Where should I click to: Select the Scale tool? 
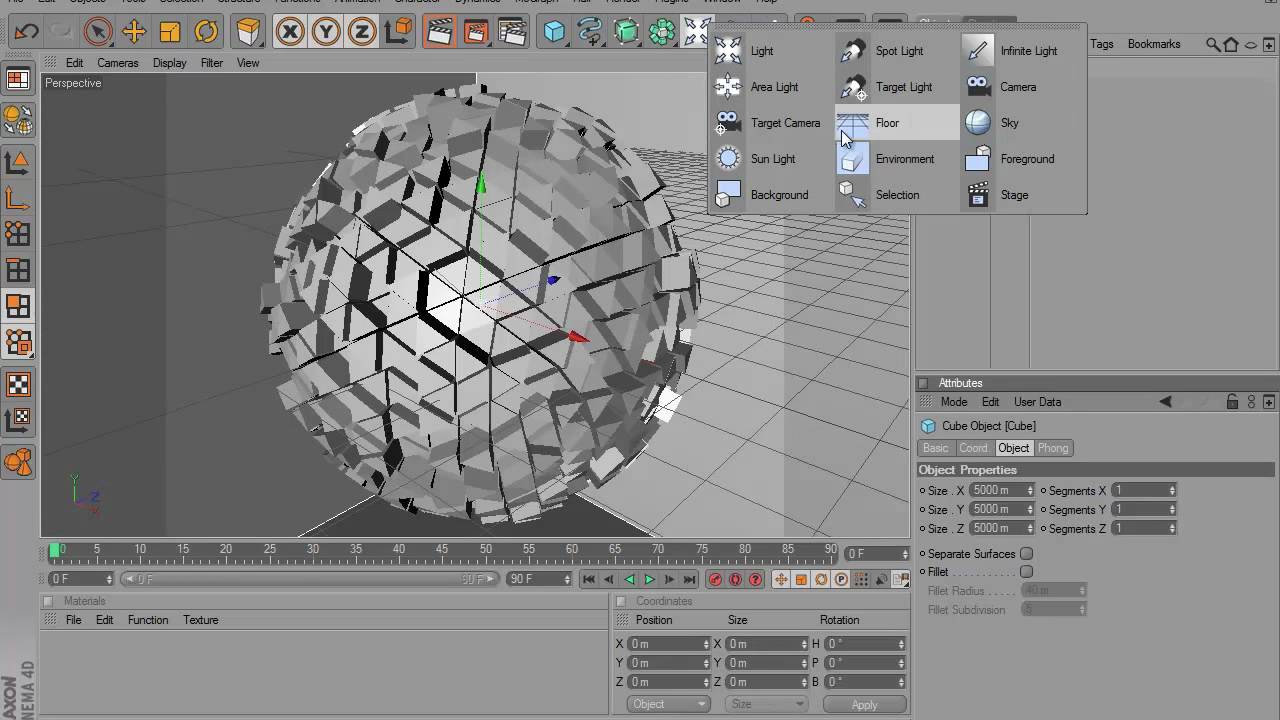(170, 32)
